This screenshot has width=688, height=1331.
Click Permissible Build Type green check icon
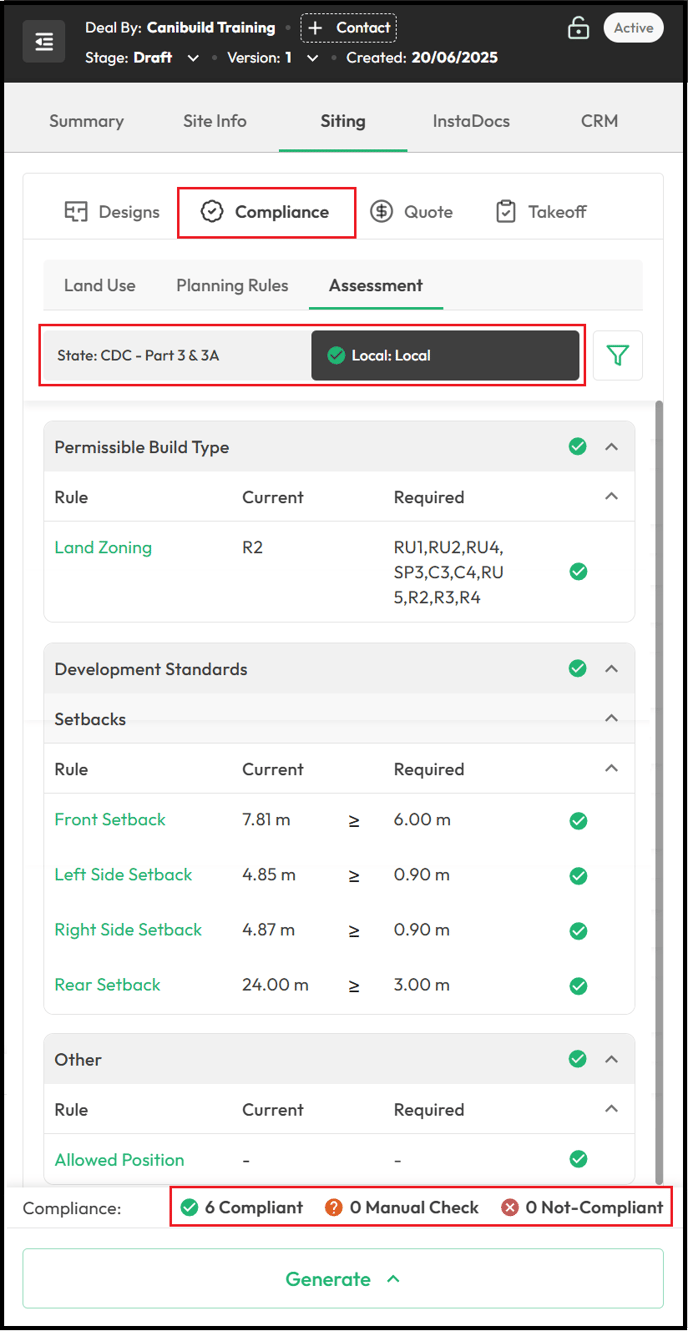(578, 447)
